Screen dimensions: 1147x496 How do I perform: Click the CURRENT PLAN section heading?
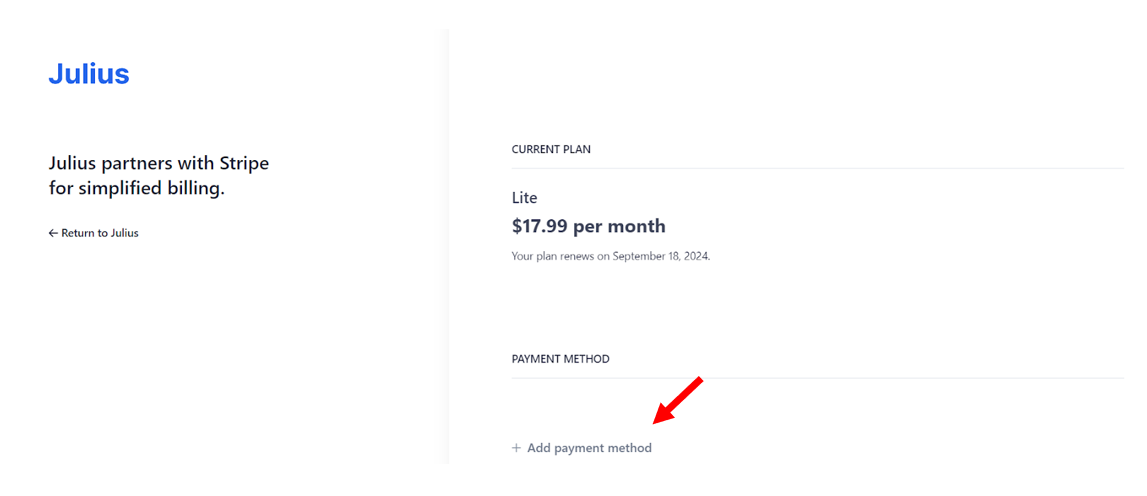point(551,149)
